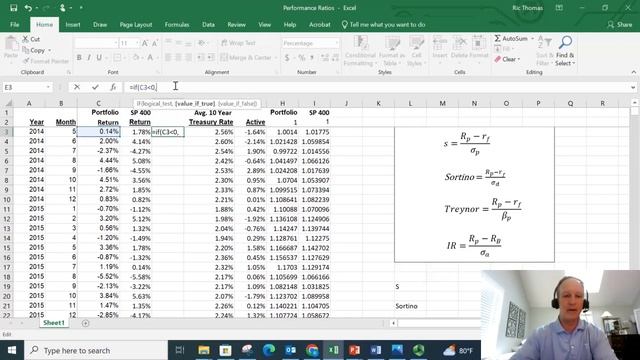This screenshot has height=360, width=640.
Task: Customize Quick Access Toolbar dropdown
Action: point(81,8)
